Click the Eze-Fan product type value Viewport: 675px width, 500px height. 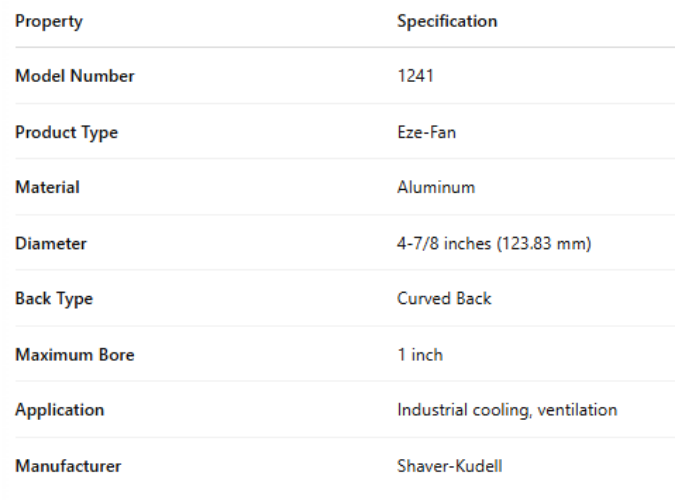[426, 132]
